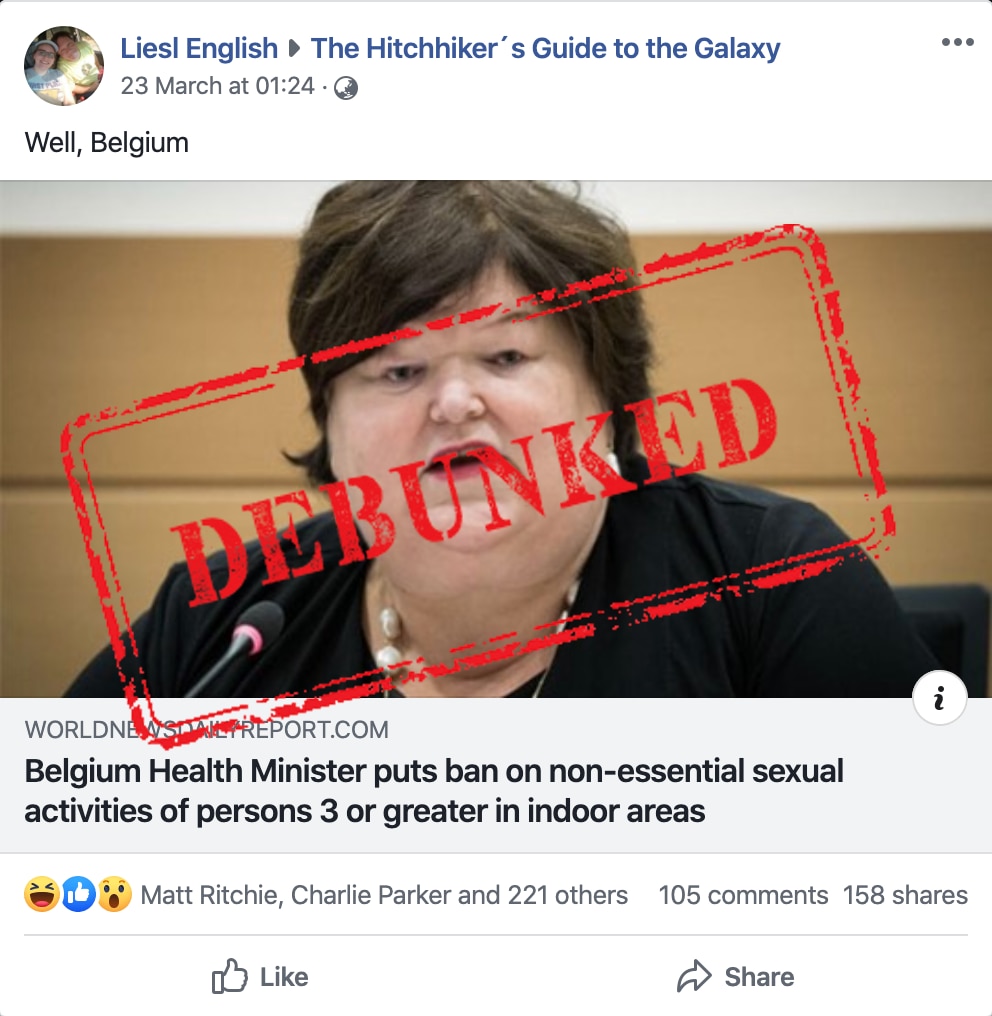This screenshot has height=1016, width=992.
Task: View the 158 shares list
Action: 905,895
